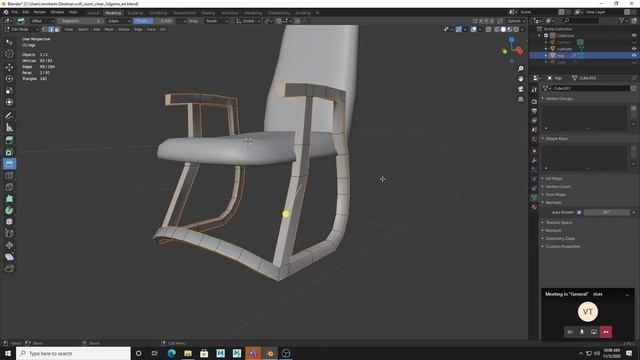Select the Annotate pencil tool
Viewport: 640px width, 360px height.
coord(9,116)
